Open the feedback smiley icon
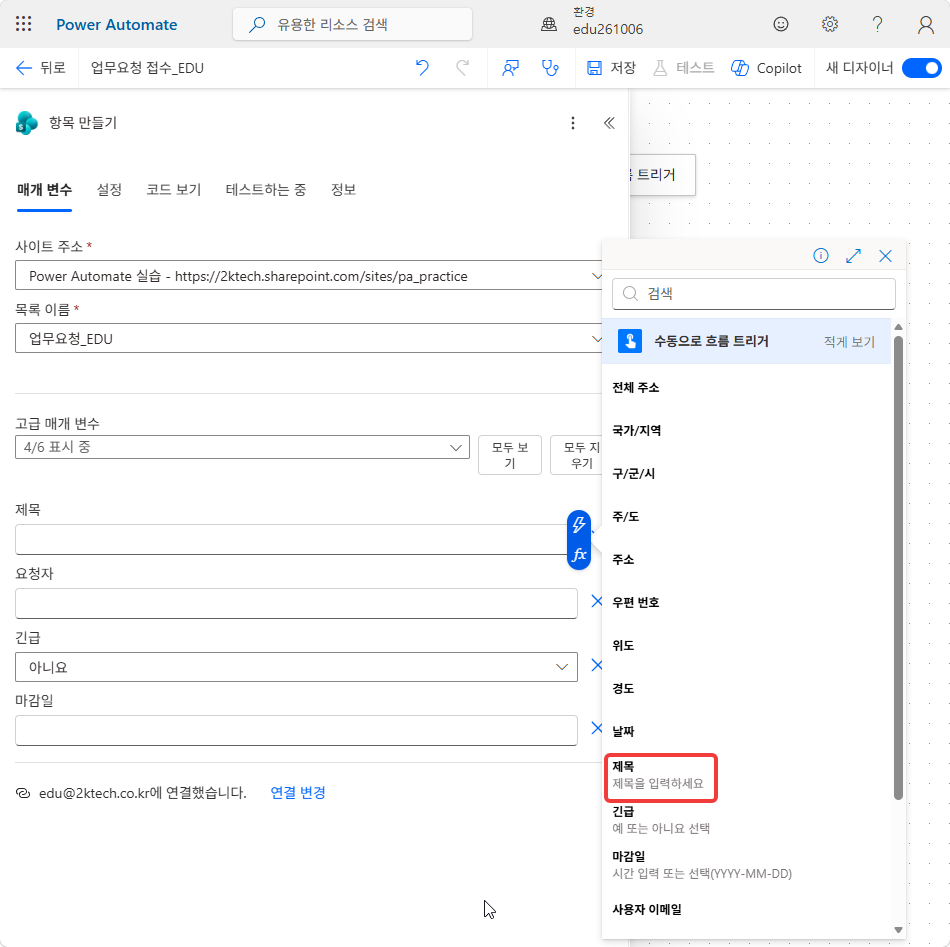This screenshot has height=947, width=950. pyautogui.click(x=781, y=24)
